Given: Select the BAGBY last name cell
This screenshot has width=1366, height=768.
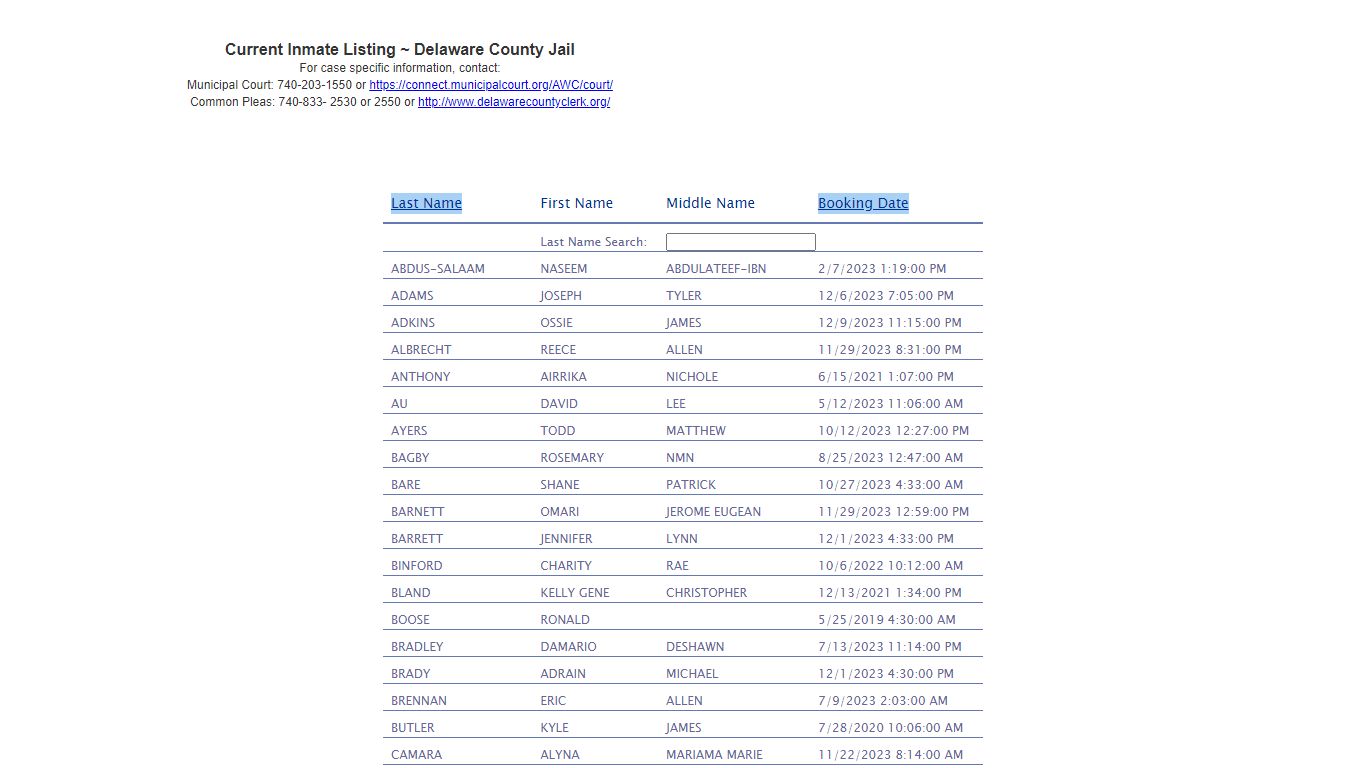Looking at the screenshot, I should (410, 458).
